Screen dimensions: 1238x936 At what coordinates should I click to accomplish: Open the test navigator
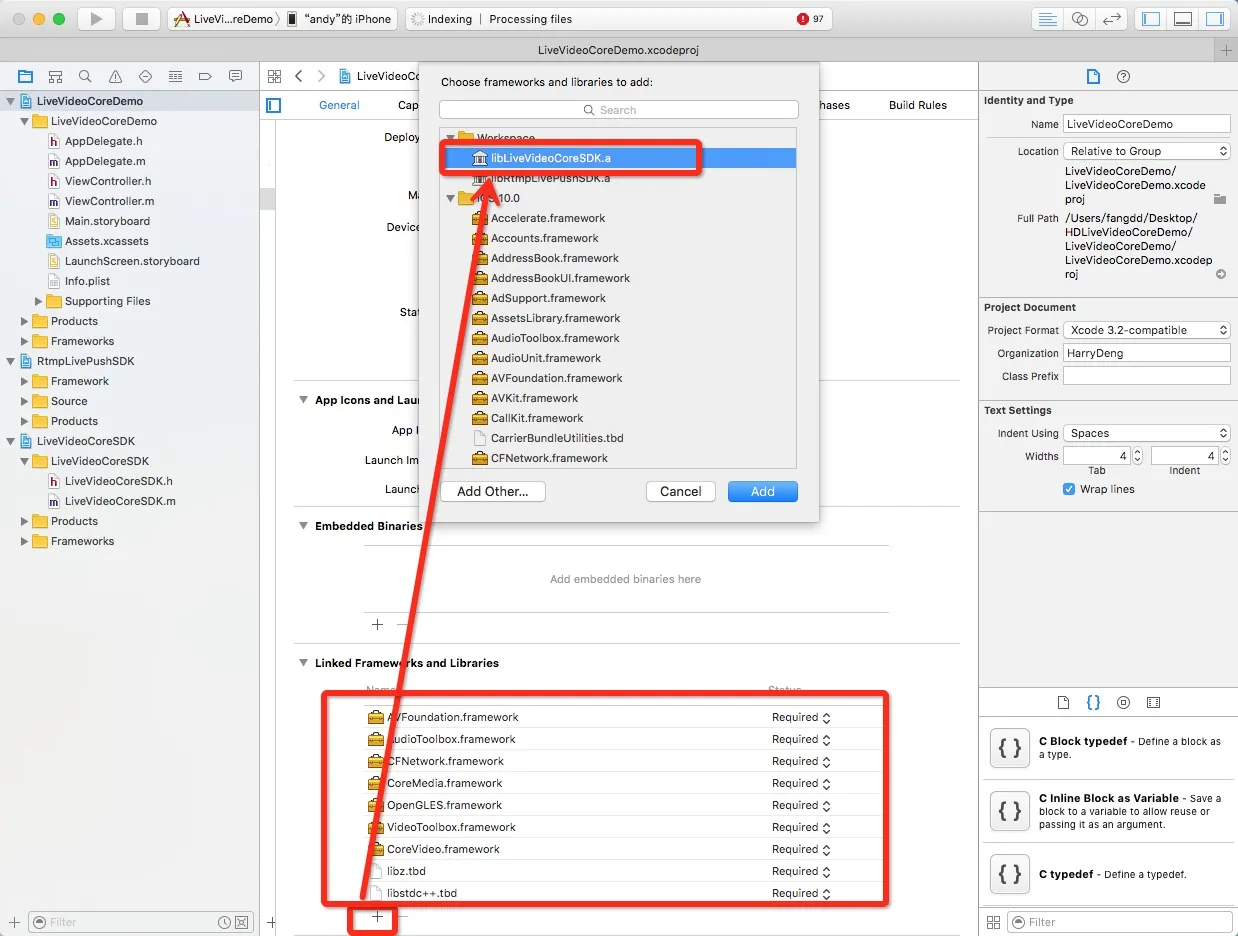[x=145, y=76]
